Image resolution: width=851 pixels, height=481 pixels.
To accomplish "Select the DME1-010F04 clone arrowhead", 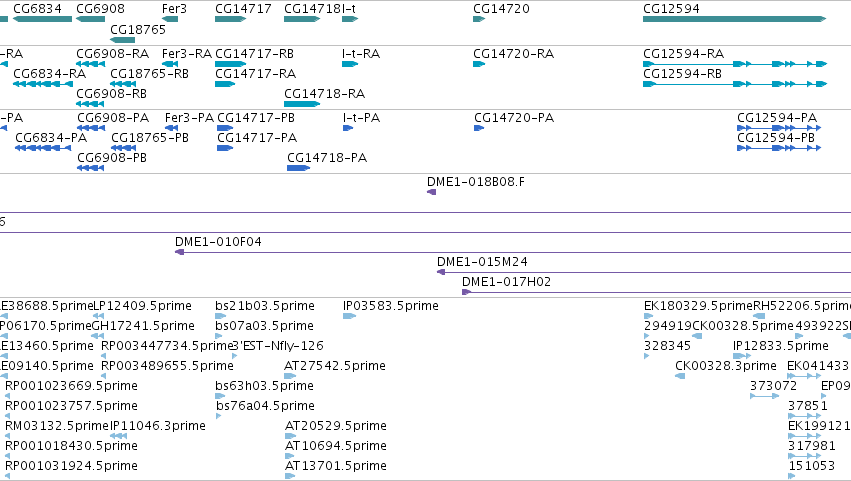I will pyautogui.click(x=180, y=252).
